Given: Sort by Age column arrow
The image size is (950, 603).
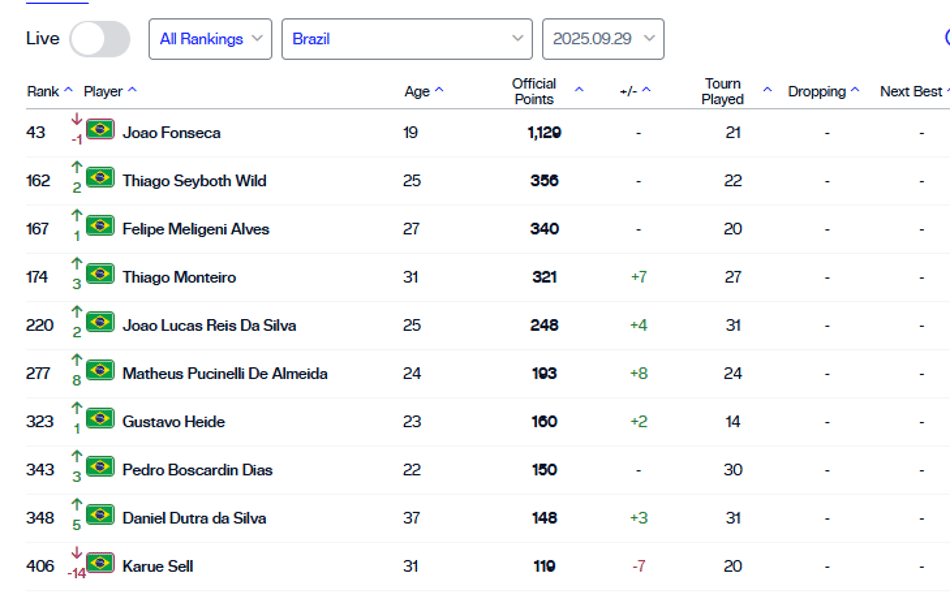Looking at the screenshot, I should (439, 90).
